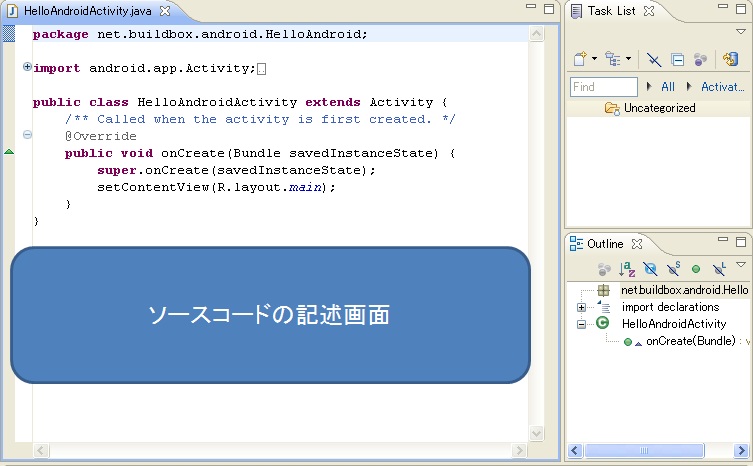
Task: Toggle Hide Static Fields and Methods
Action: click(674, 269)
